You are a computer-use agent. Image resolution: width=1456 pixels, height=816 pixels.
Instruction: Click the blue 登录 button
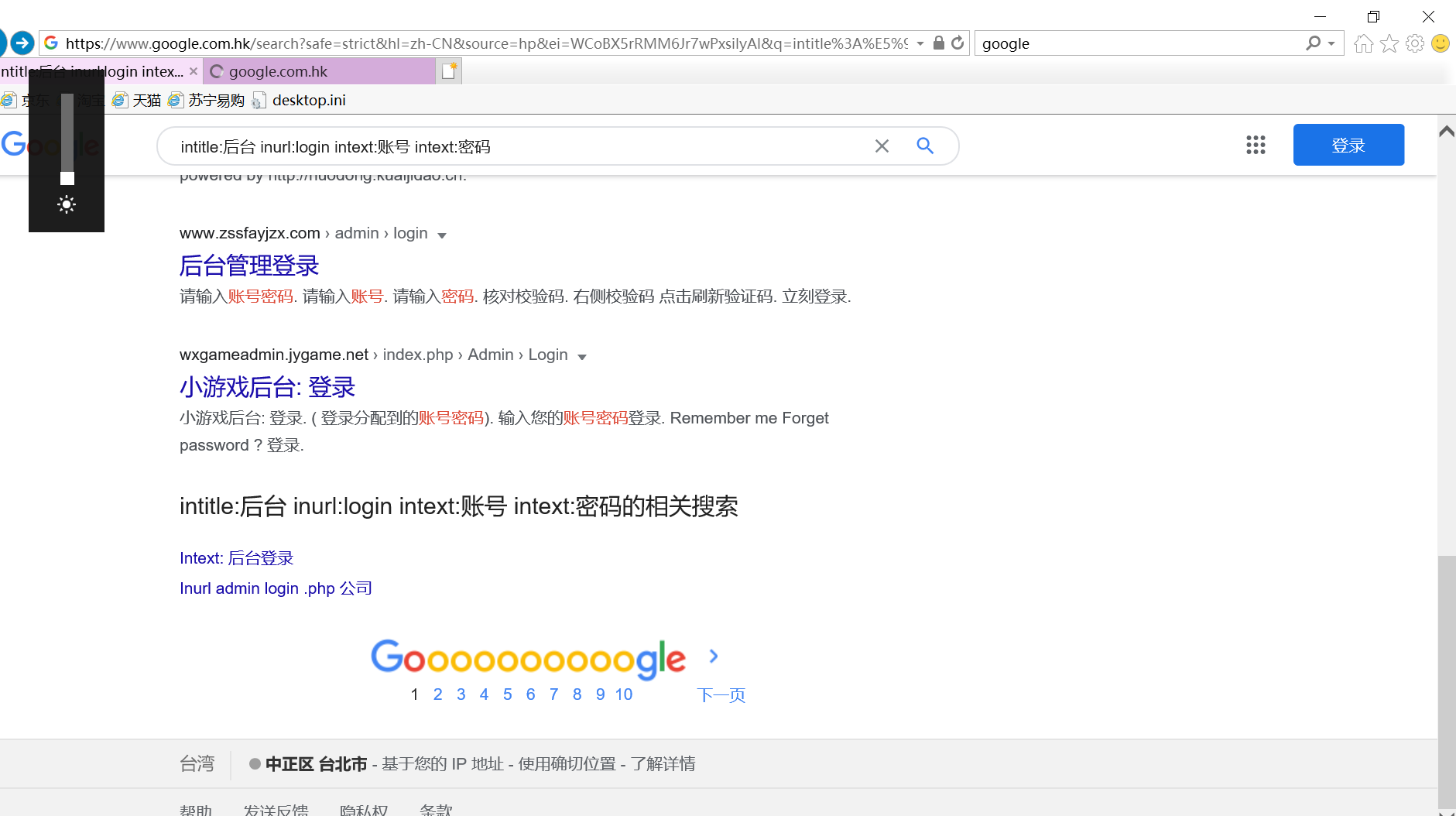click(1348, 145)
